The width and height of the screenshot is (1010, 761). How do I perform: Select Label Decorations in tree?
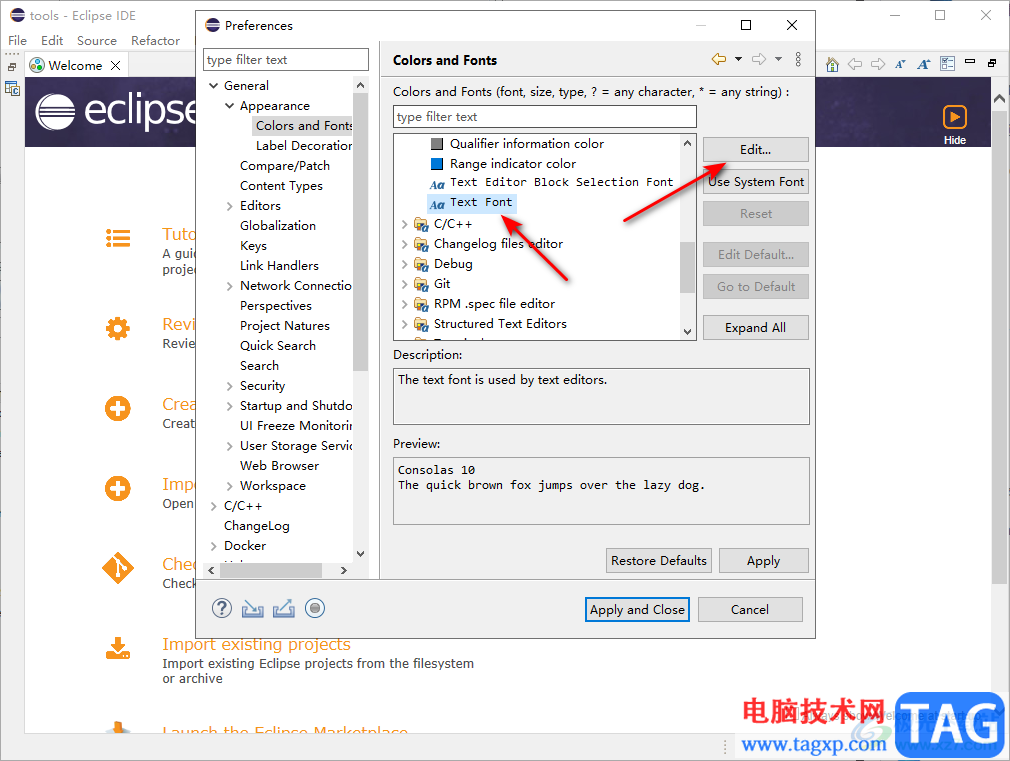click(303, 146)
